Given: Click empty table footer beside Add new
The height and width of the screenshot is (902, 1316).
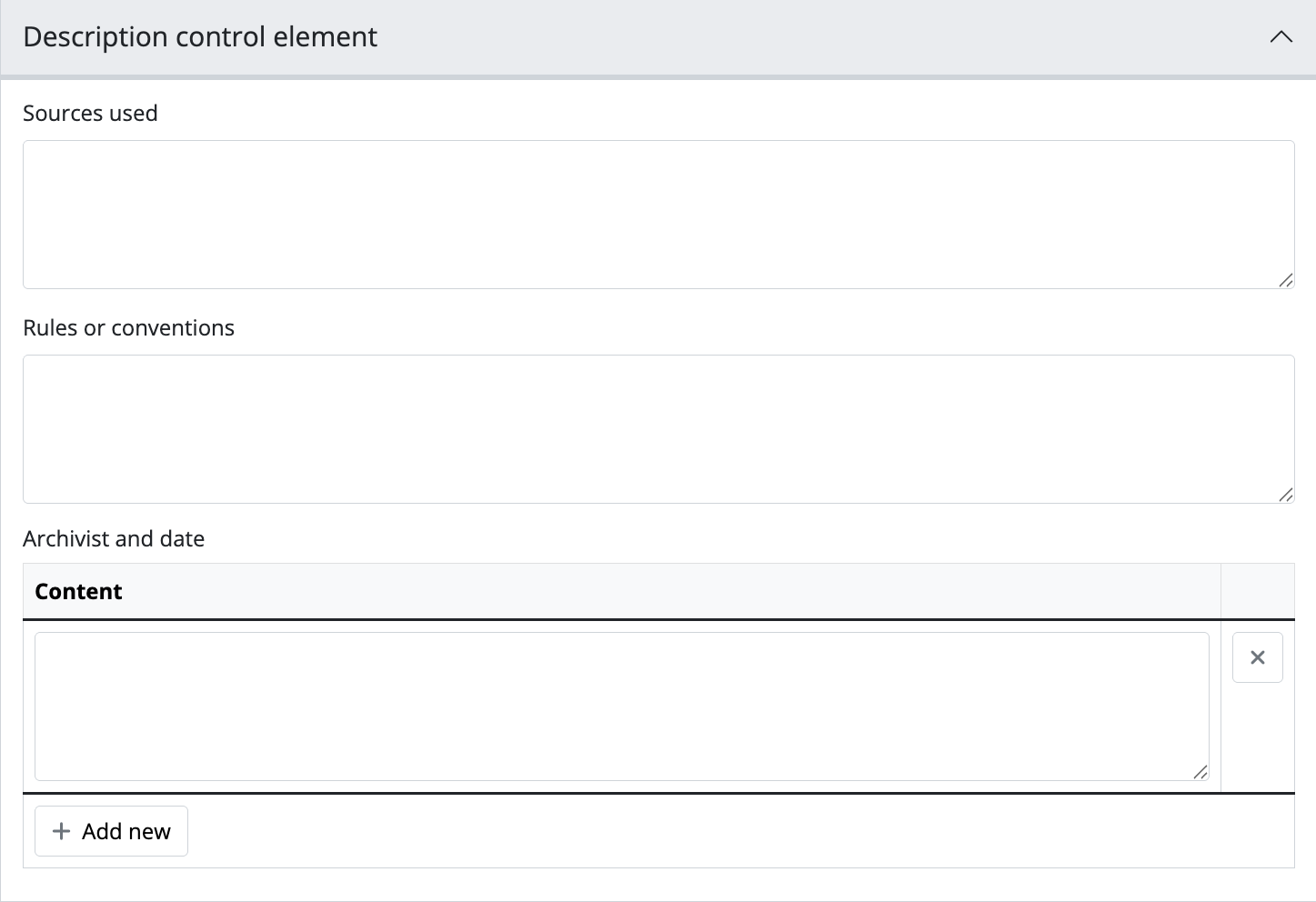Looking at the screenshot, I should (x=728, y=831).
